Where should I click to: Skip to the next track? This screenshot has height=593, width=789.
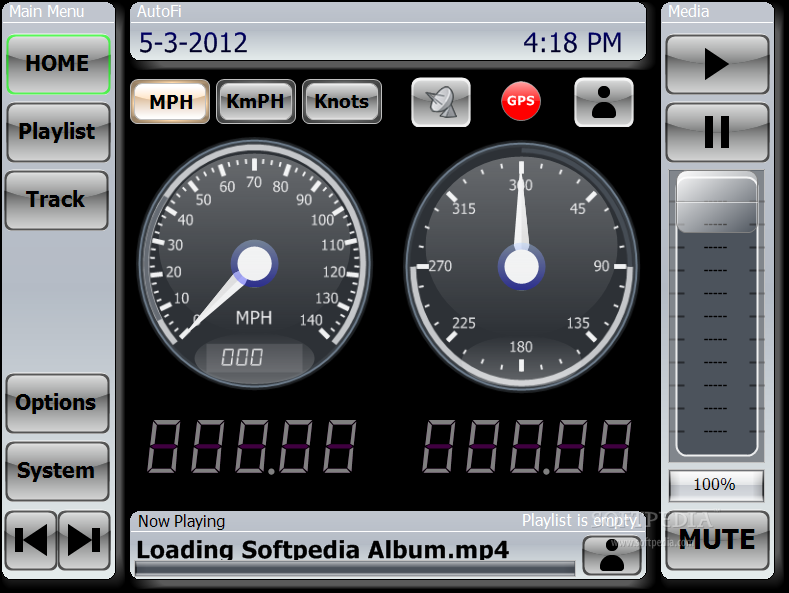84,540
